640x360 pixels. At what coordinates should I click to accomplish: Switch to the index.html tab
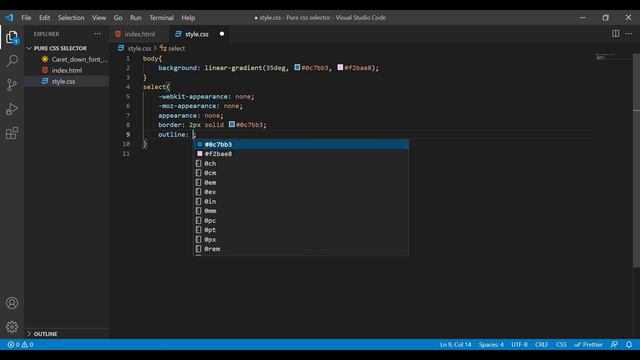click(x=139, y=34)
